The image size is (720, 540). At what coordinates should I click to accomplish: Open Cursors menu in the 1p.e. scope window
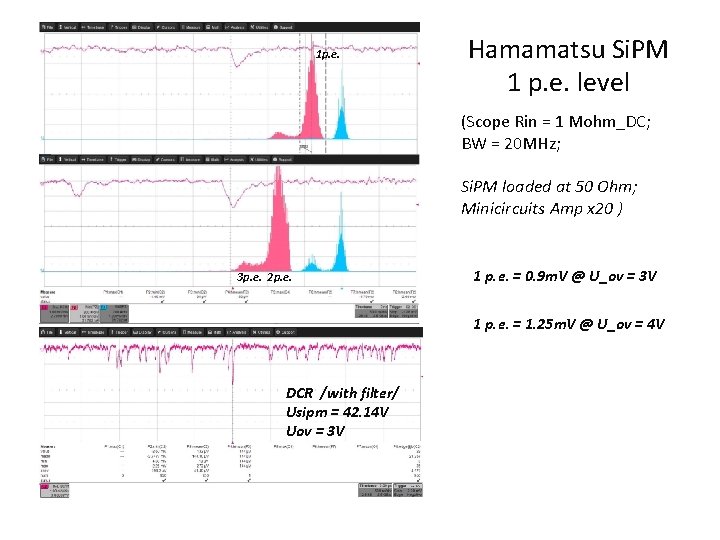tap(166, 28)
